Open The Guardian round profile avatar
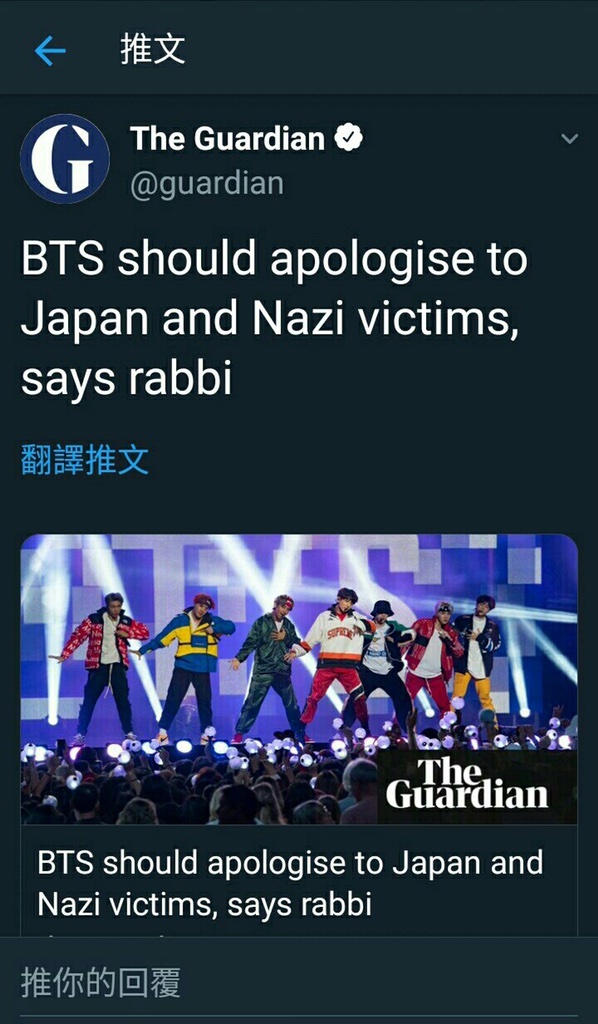Screen dimensions: 598x1024 (65, 159)
